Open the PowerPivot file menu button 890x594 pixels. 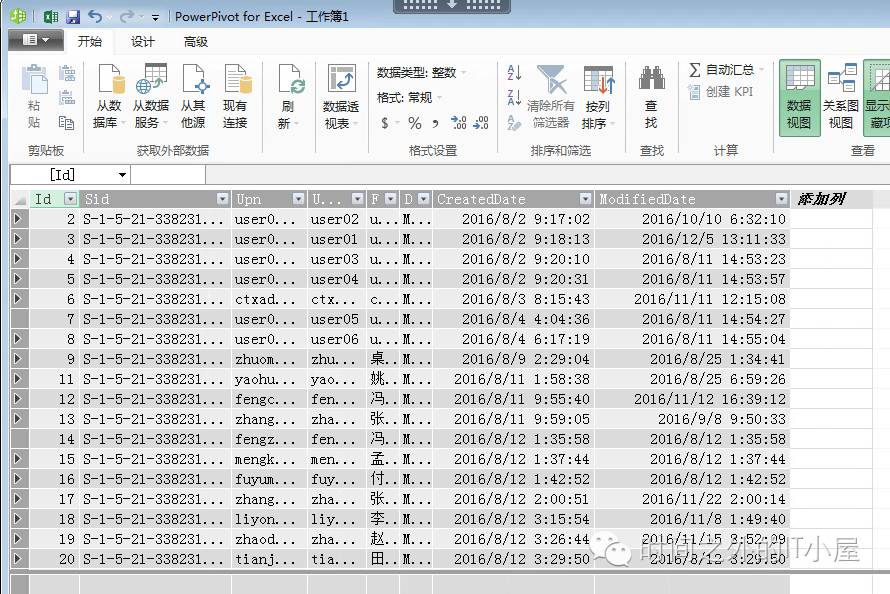[x=35, y=40]
